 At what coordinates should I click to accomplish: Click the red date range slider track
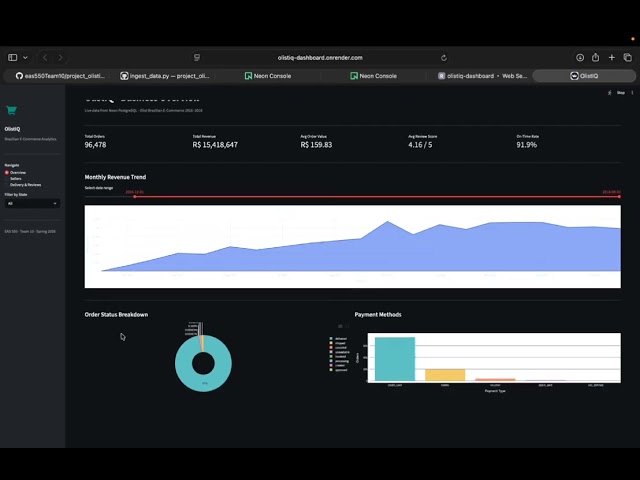click(377, 197)
